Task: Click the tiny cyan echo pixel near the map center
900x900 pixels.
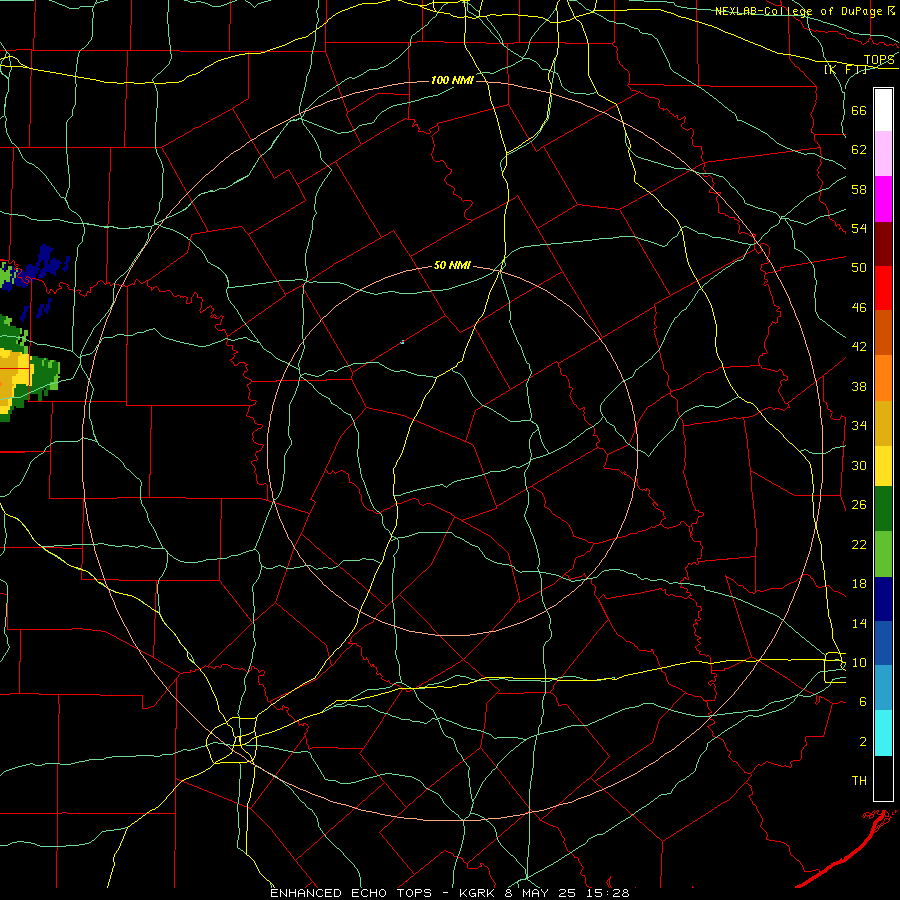Action: tap(402, 342)
